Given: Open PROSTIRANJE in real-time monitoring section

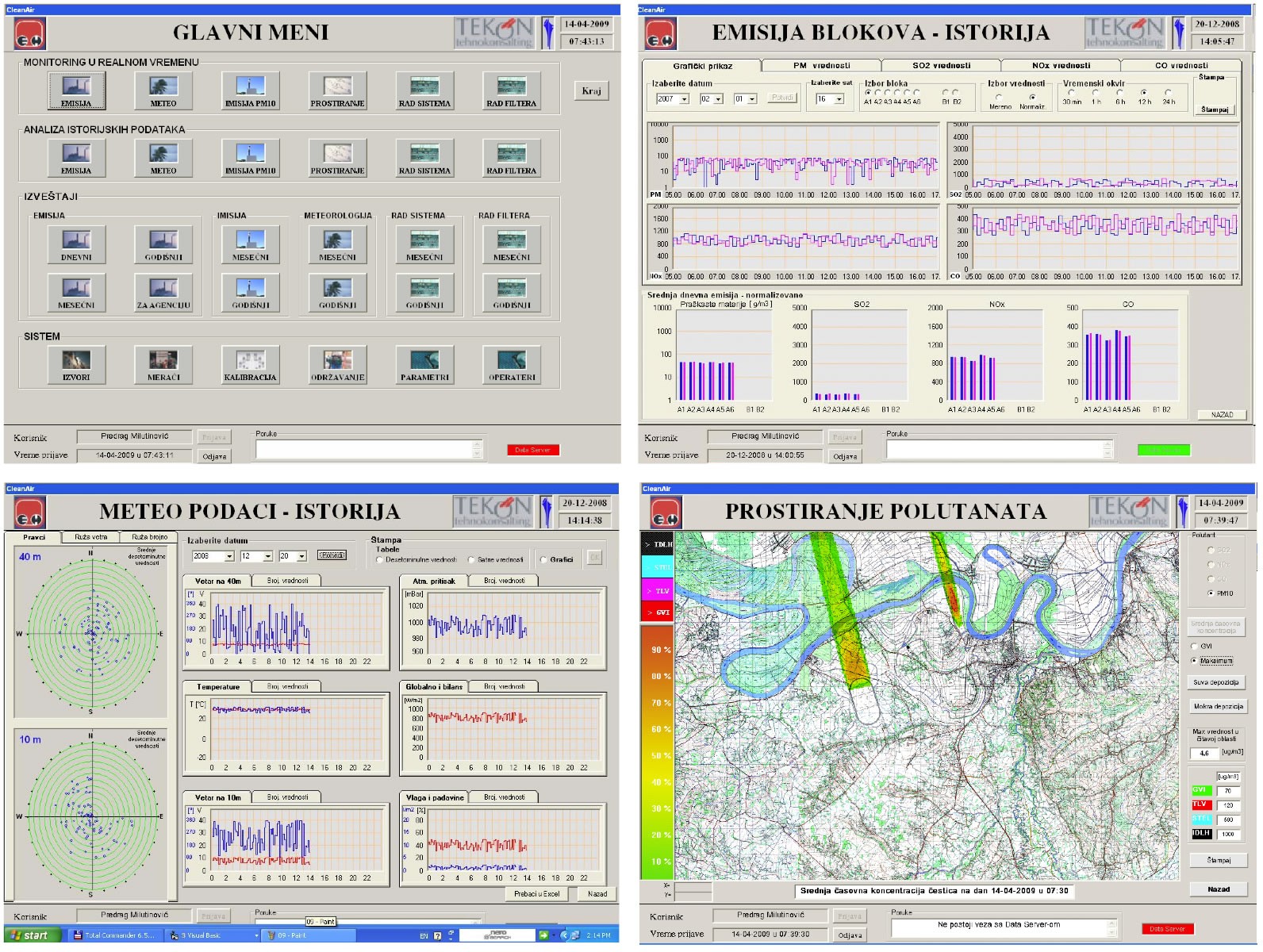Looking at the screenshot, I should 337,90.
